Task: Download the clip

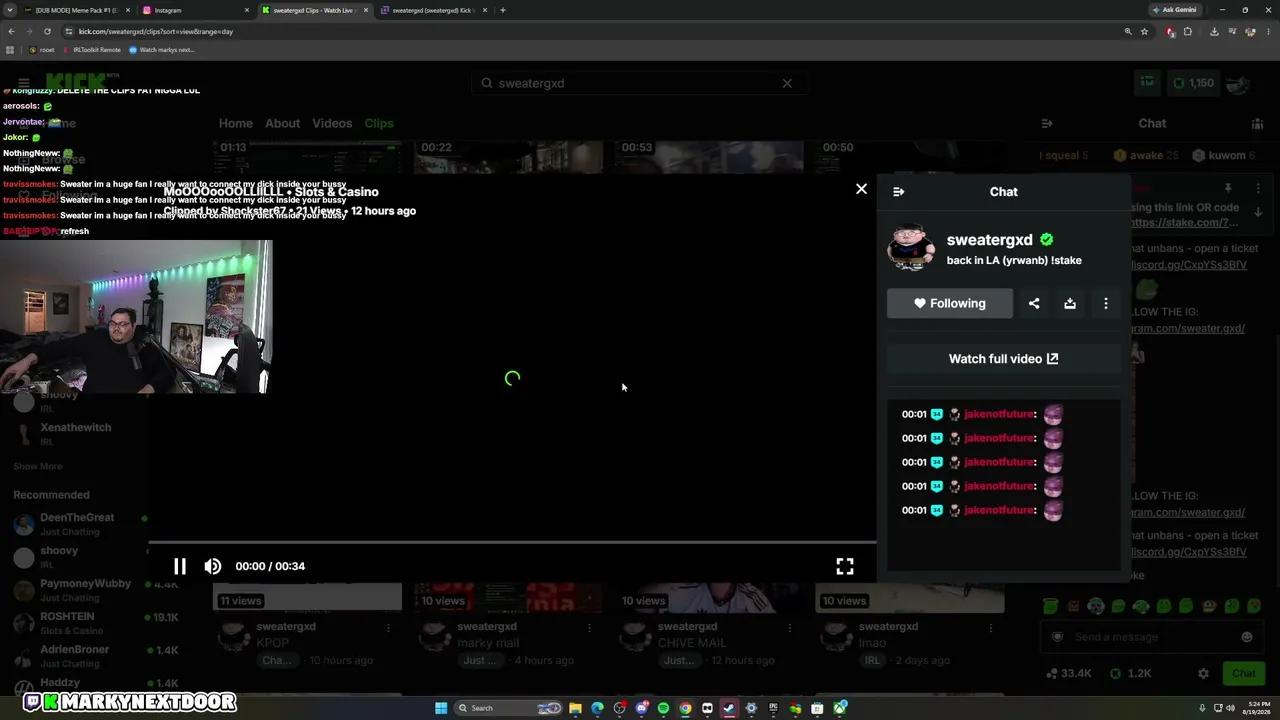Action: (x=1070, y=303)
